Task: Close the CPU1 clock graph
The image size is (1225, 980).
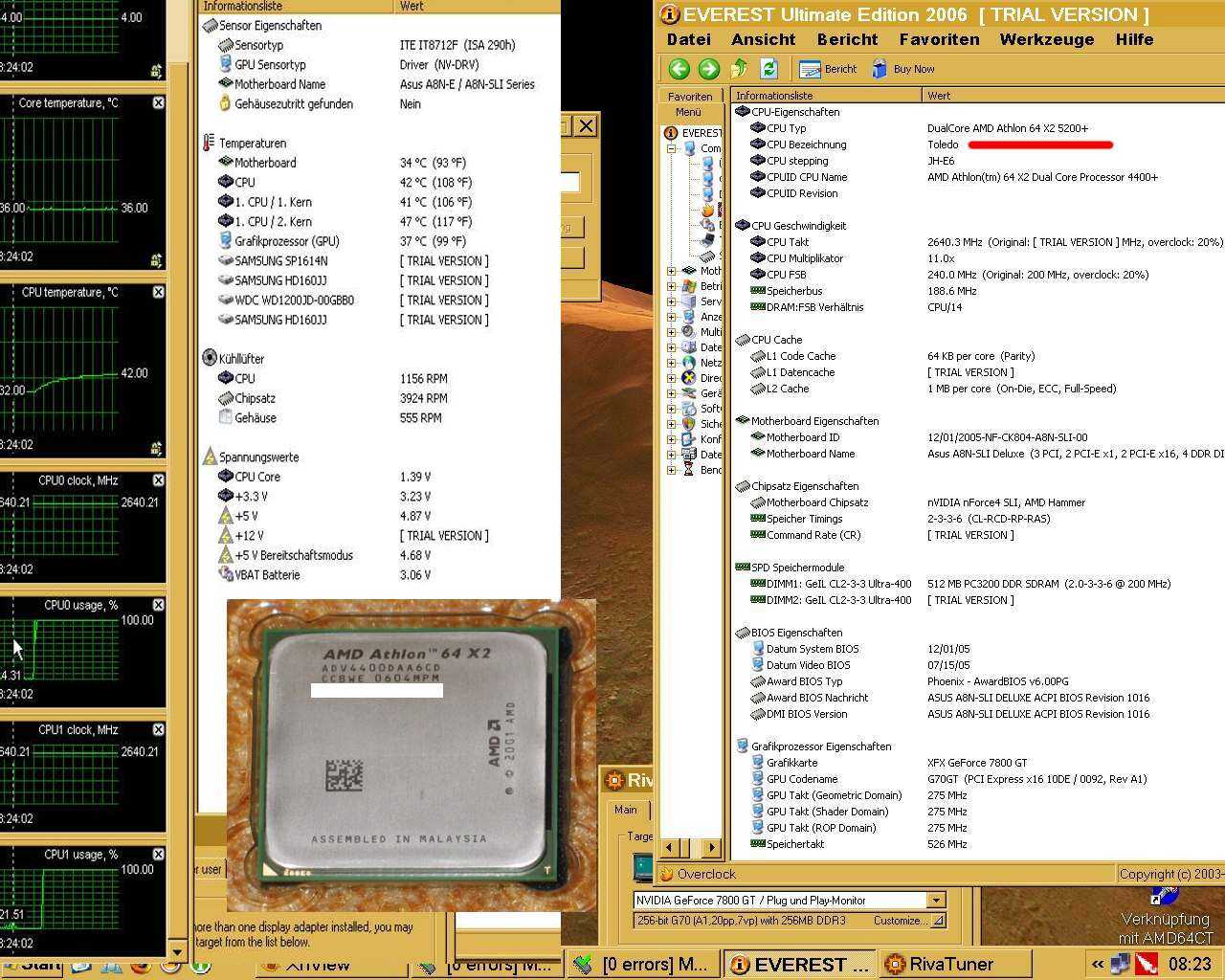Action: pyautogui.click(x=158, y=729)
